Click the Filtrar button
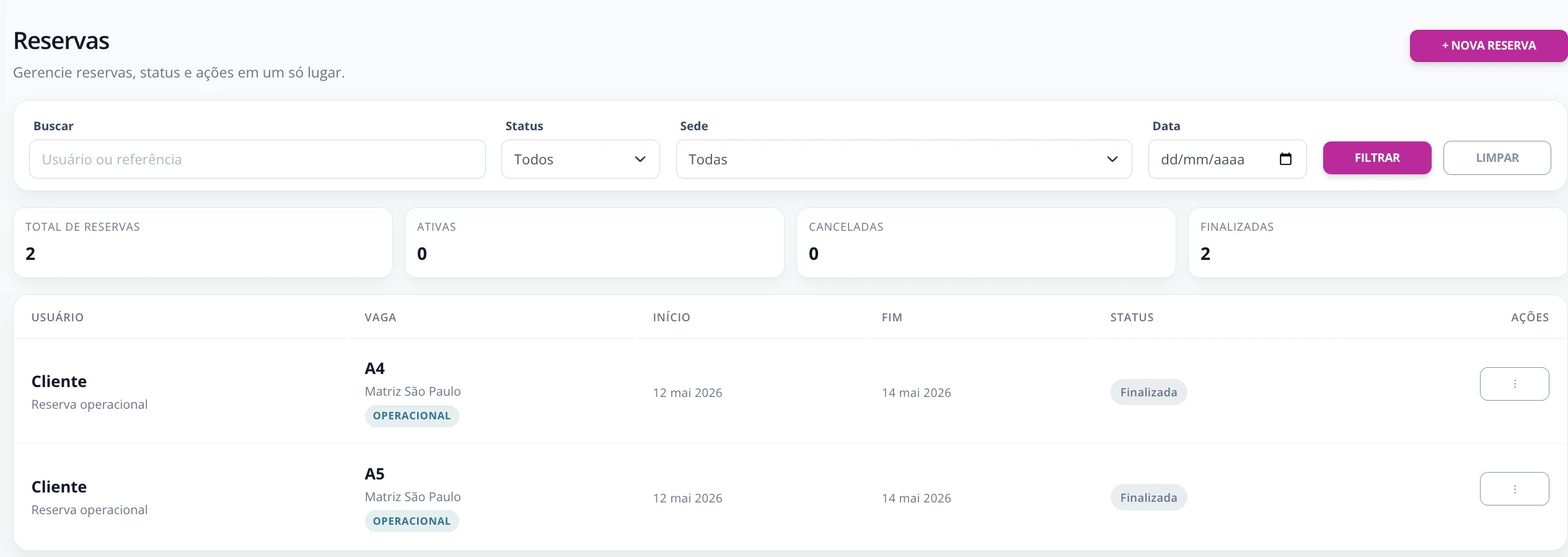The image size is (1568, 557). click(x=1377, y=158)
